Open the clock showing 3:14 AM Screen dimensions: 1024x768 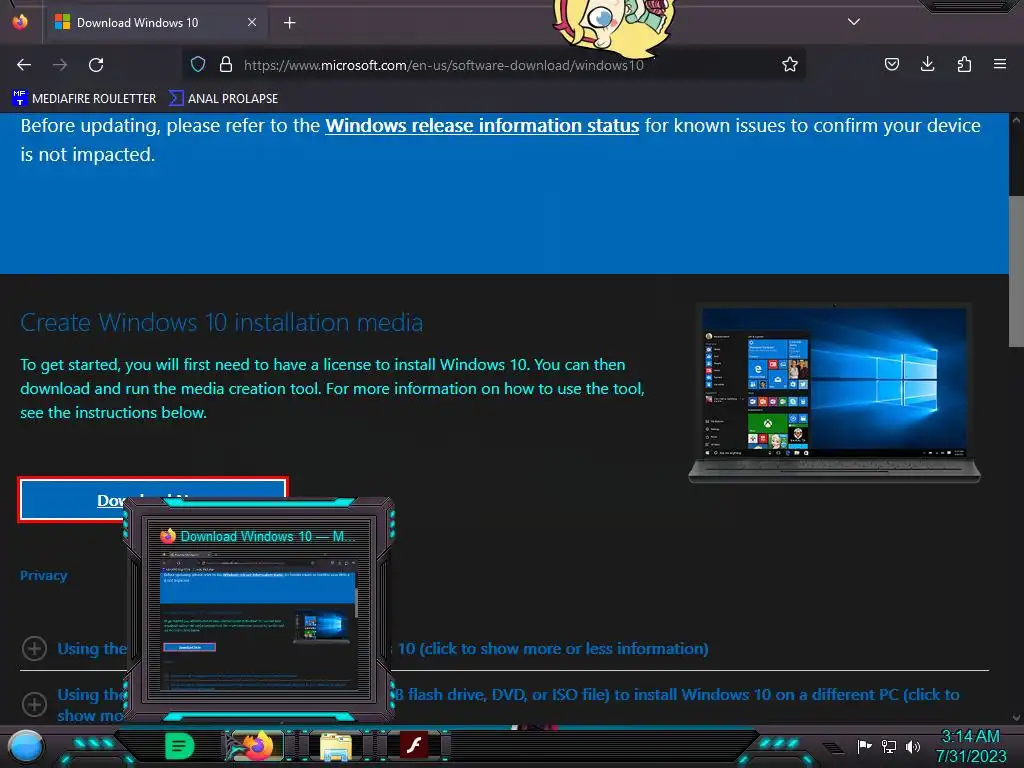970,746
